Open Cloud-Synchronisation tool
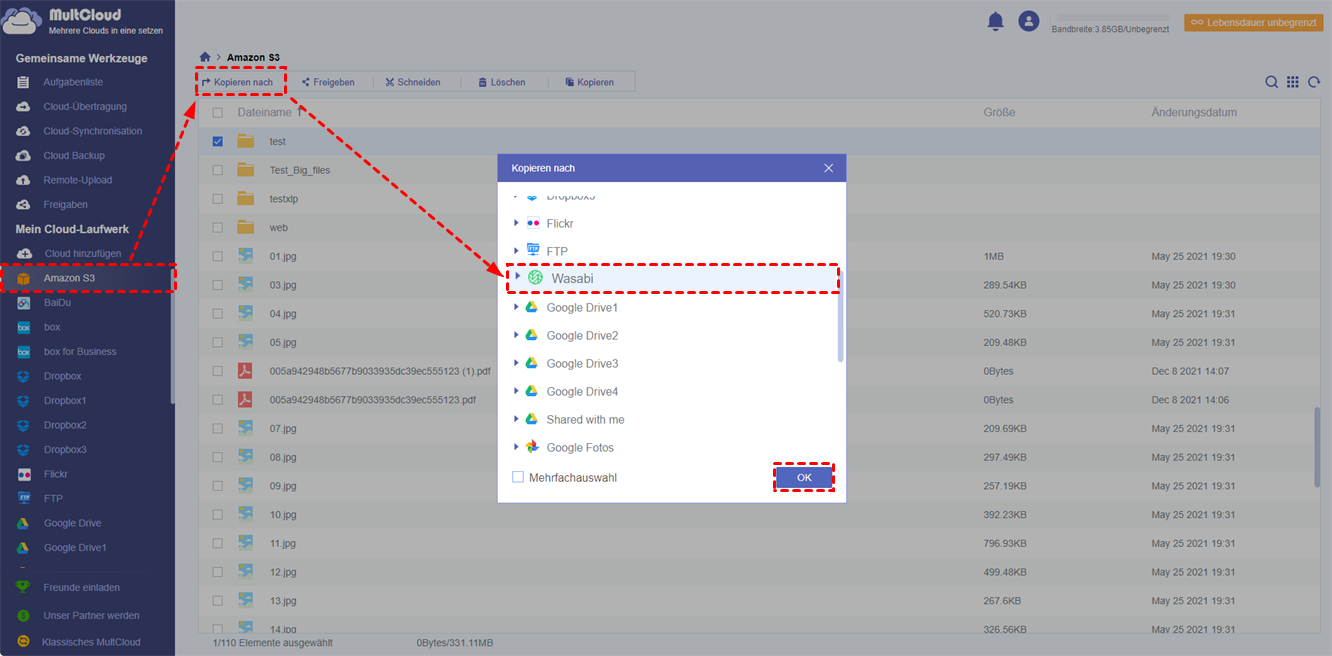Image resolution: width=1332 pixels, height=656 pixels. 93,131
